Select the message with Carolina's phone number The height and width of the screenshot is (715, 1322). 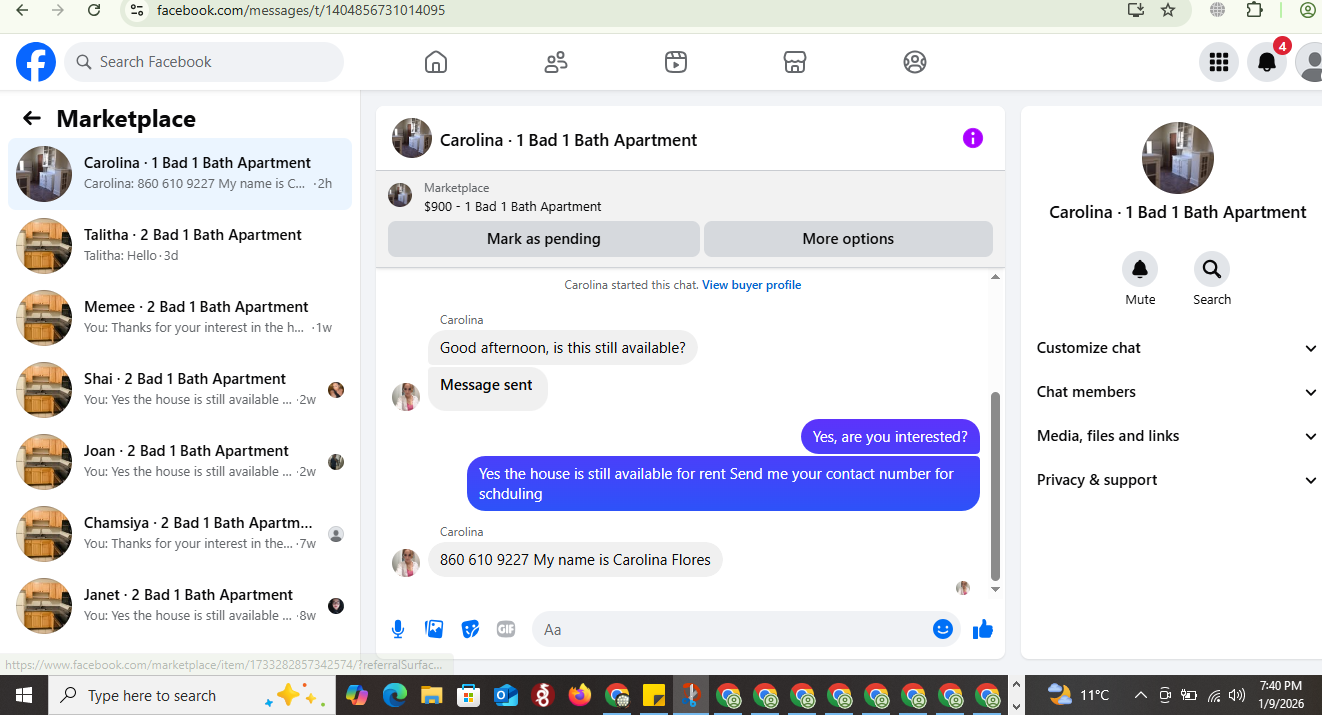(575, 560)
